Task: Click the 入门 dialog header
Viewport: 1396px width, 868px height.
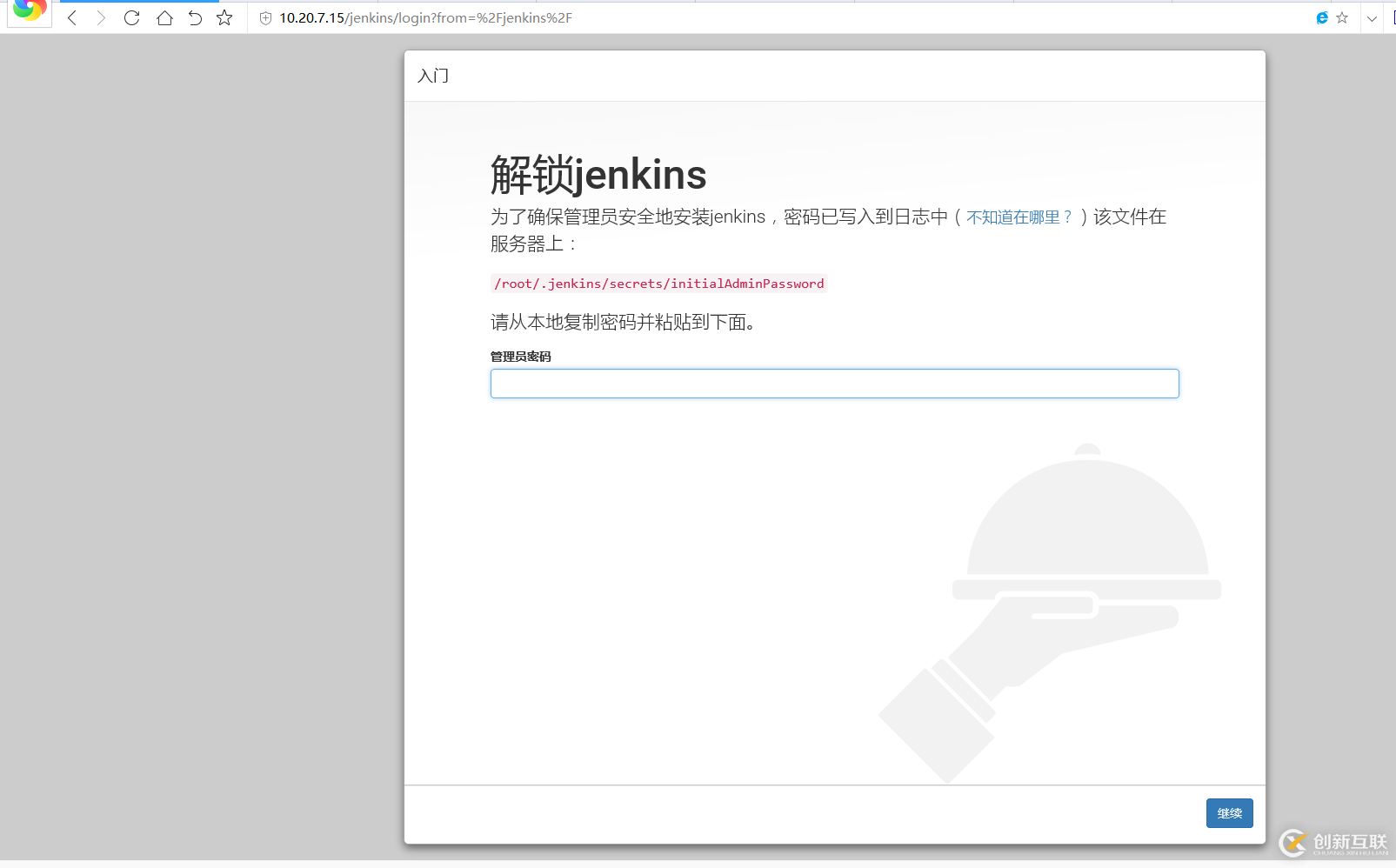Action: point(432,76)
